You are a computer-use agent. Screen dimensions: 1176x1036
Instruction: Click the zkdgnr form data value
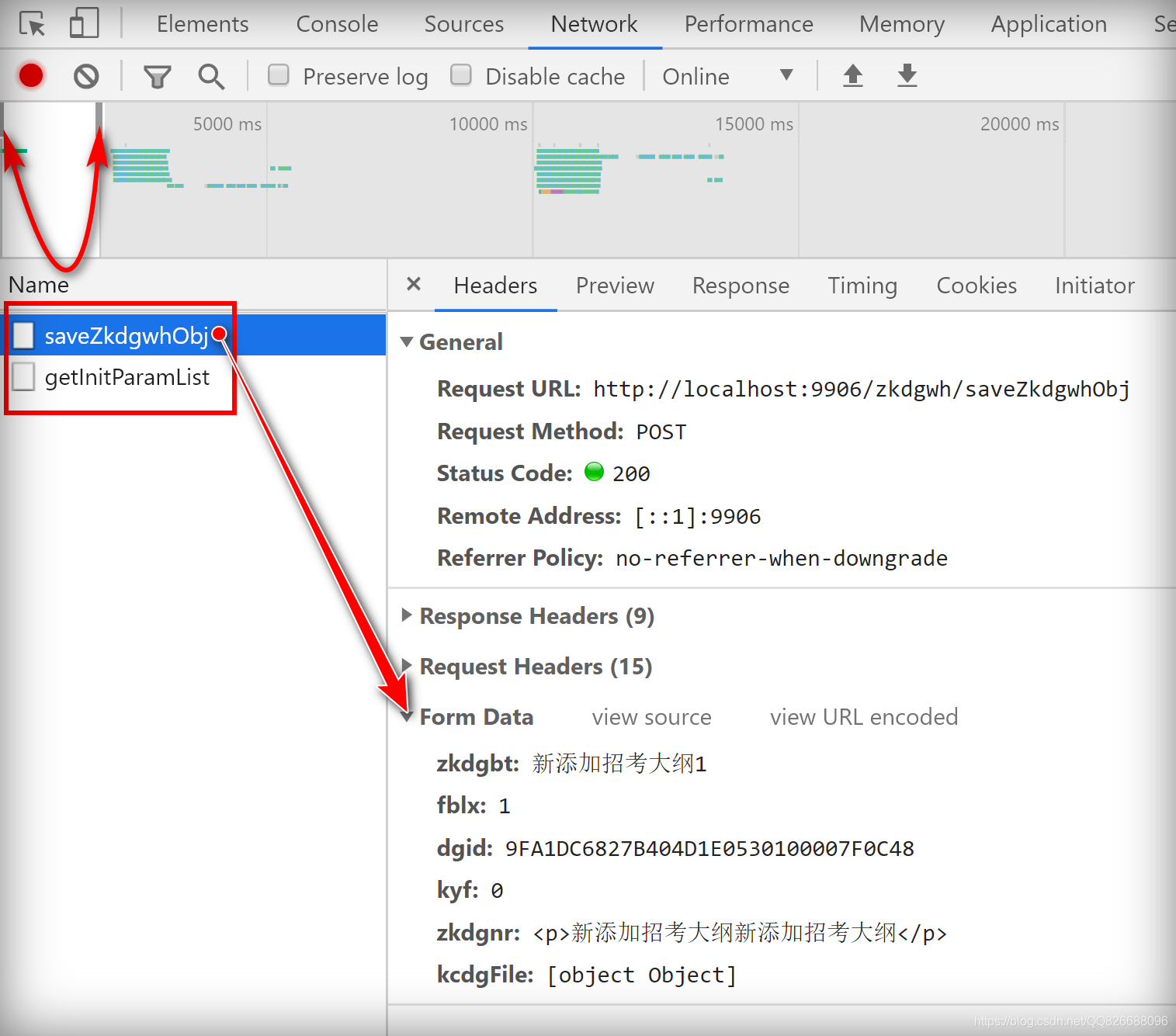740,933
